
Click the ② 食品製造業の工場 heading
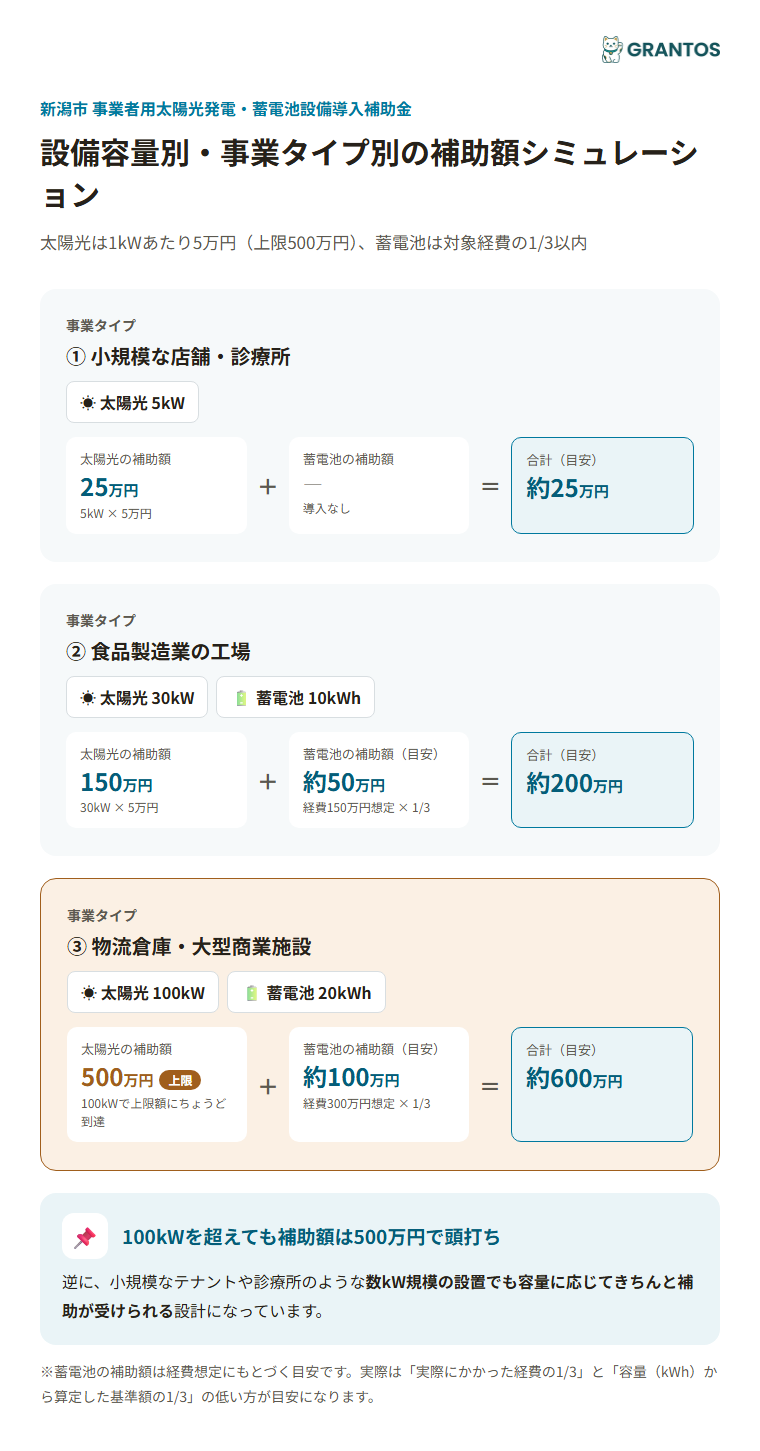click(x=158, y=652)
